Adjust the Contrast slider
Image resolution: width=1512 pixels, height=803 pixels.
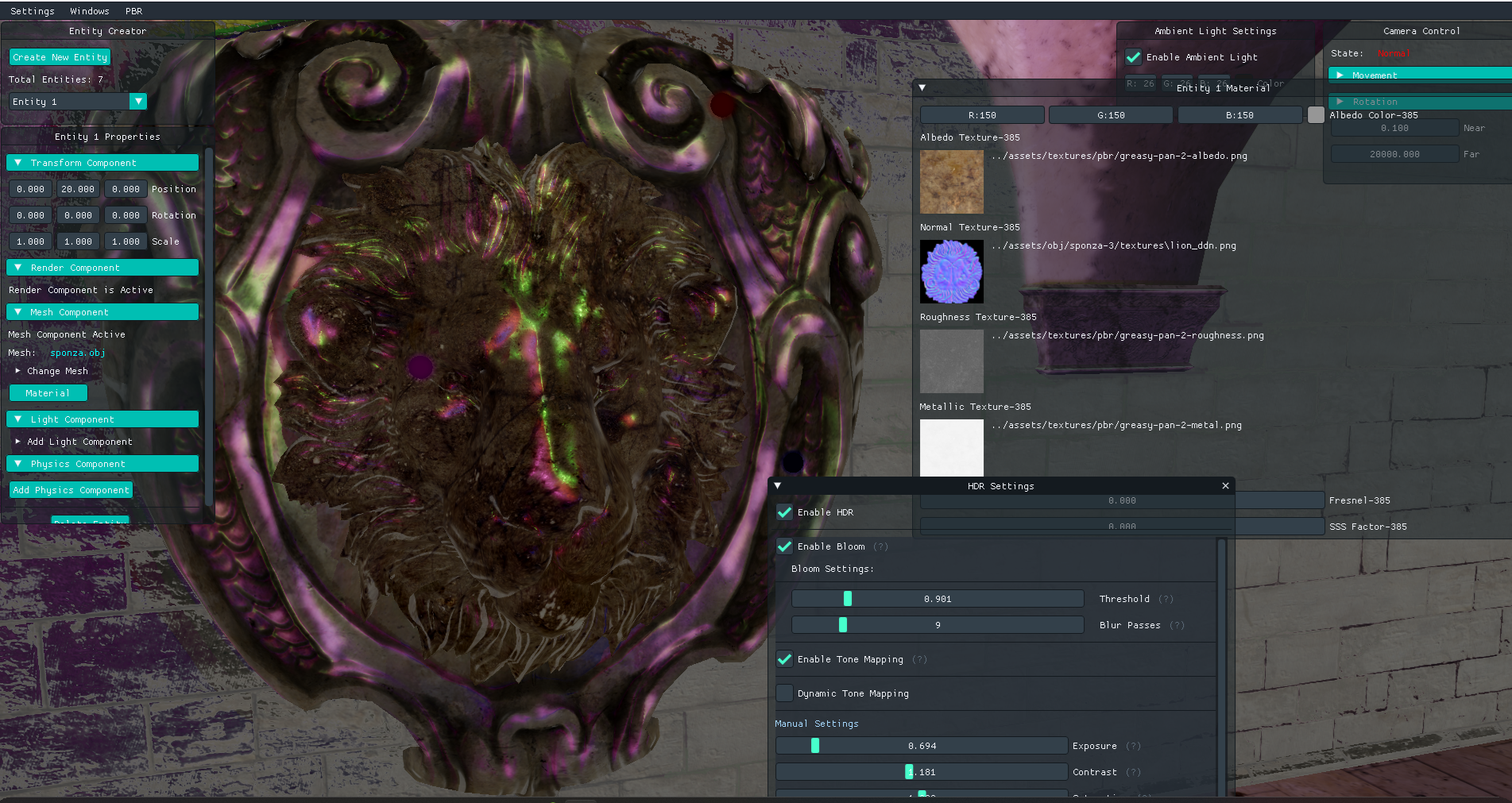(922, 772)
